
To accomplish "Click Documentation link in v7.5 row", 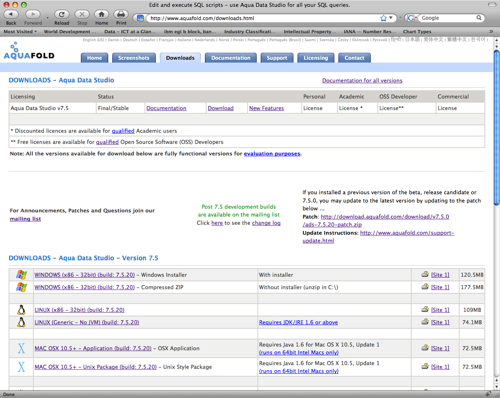I will point(166,108).
